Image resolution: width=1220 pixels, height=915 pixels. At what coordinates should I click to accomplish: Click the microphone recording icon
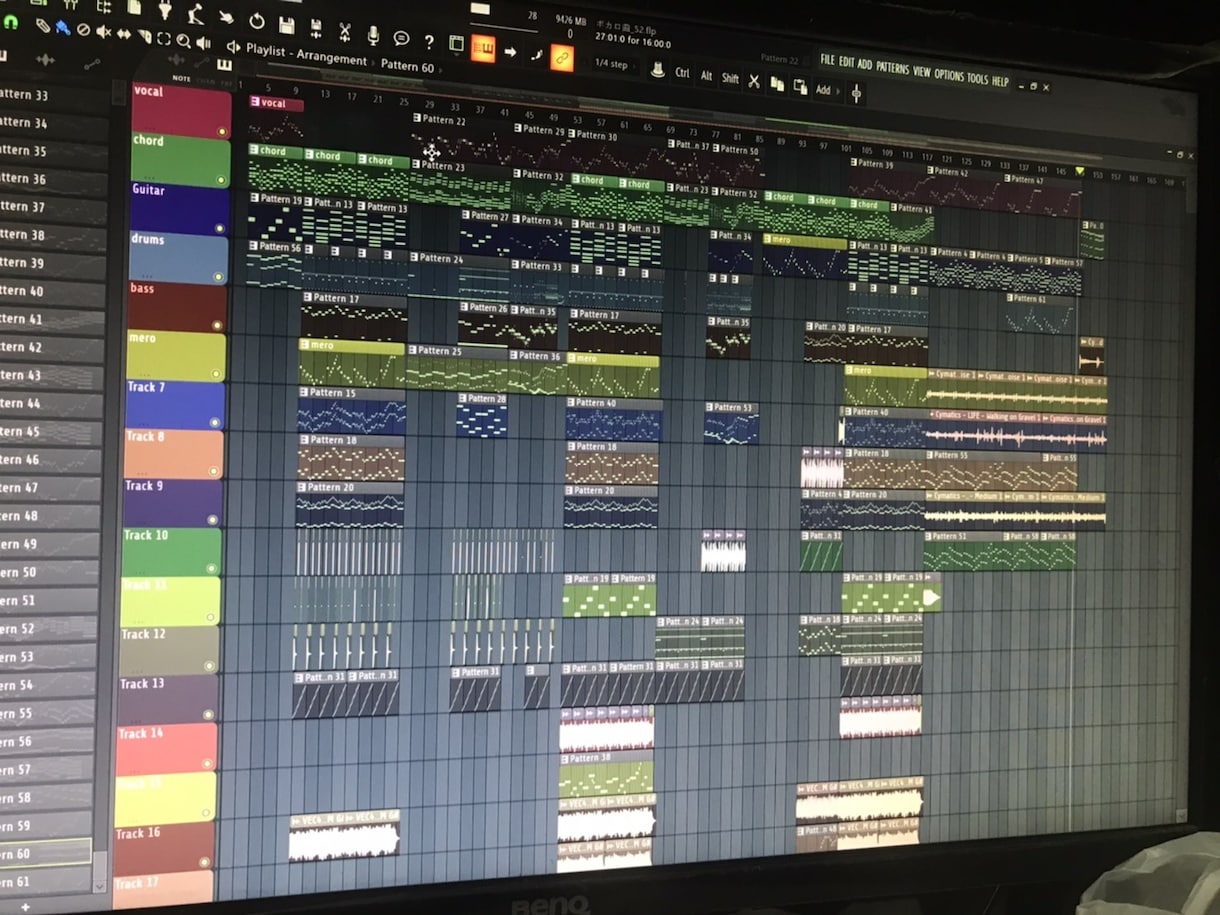click(x=373, y=35)
